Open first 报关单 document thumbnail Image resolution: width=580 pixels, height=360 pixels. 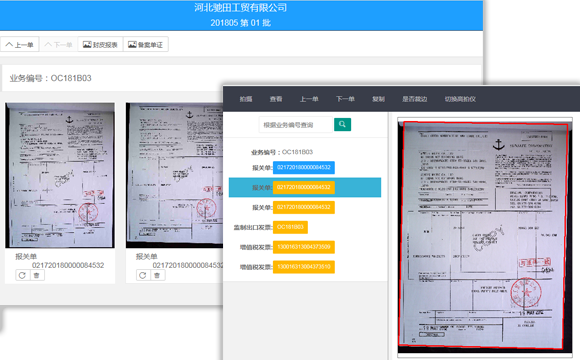coord(60,175)
